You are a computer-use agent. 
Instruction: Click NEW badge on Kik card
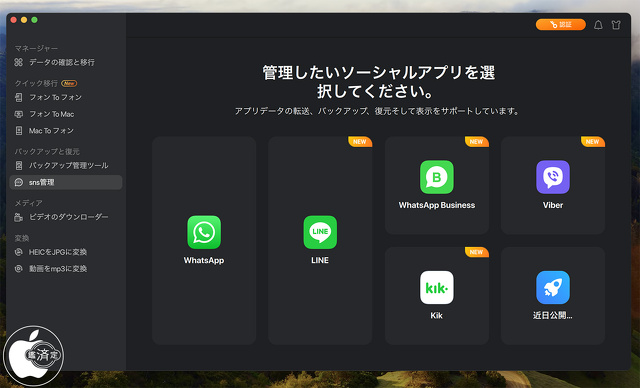(476, 252)
